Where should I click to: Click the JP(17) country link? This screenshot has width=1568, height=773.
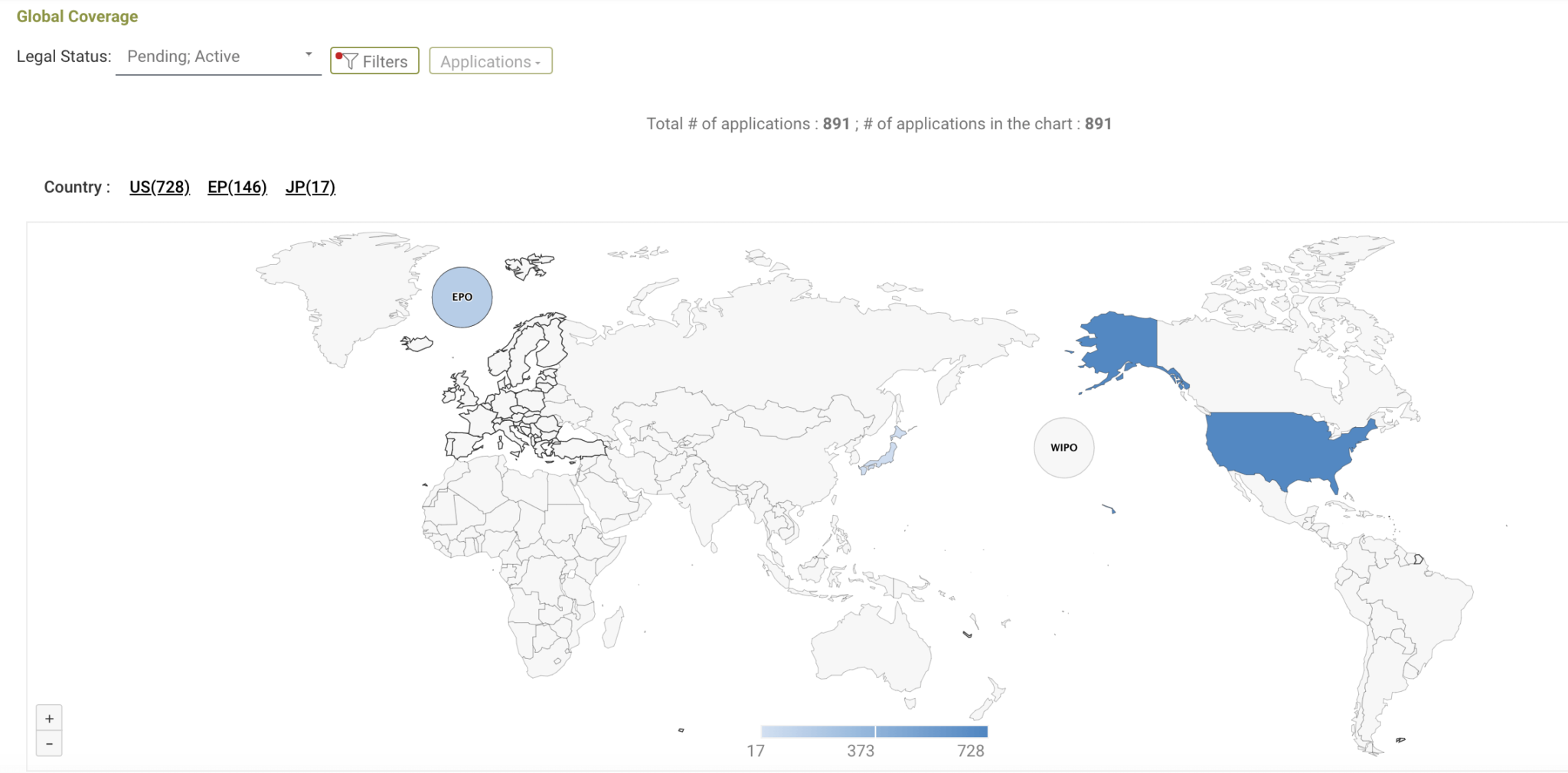310,188
